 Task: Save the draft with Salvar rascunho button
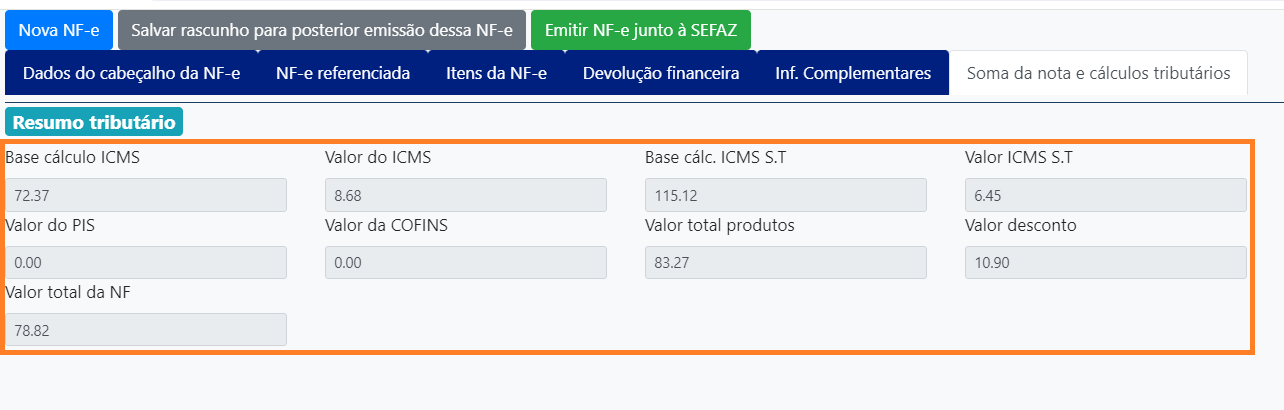[321, 31]
